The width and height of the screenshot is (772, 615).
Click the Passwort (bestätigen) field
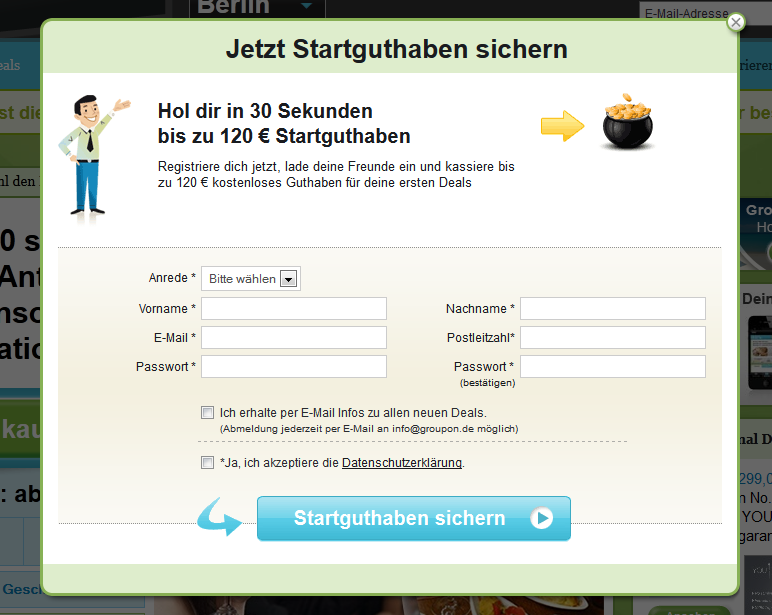(x=612, y=367)
